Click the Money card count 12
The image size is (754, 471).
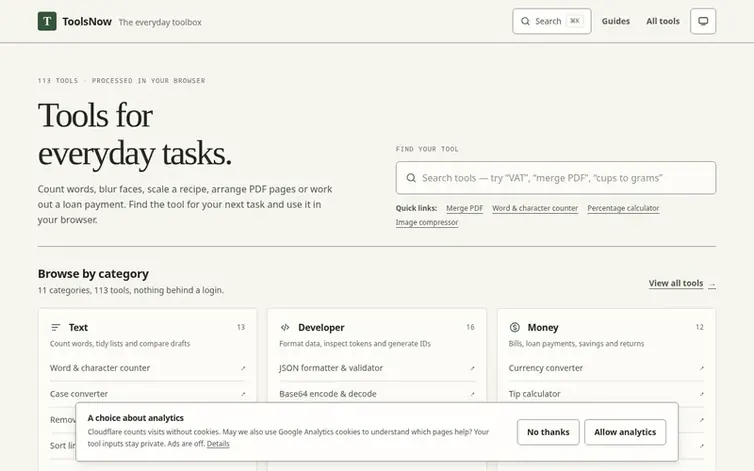point(700,327)
